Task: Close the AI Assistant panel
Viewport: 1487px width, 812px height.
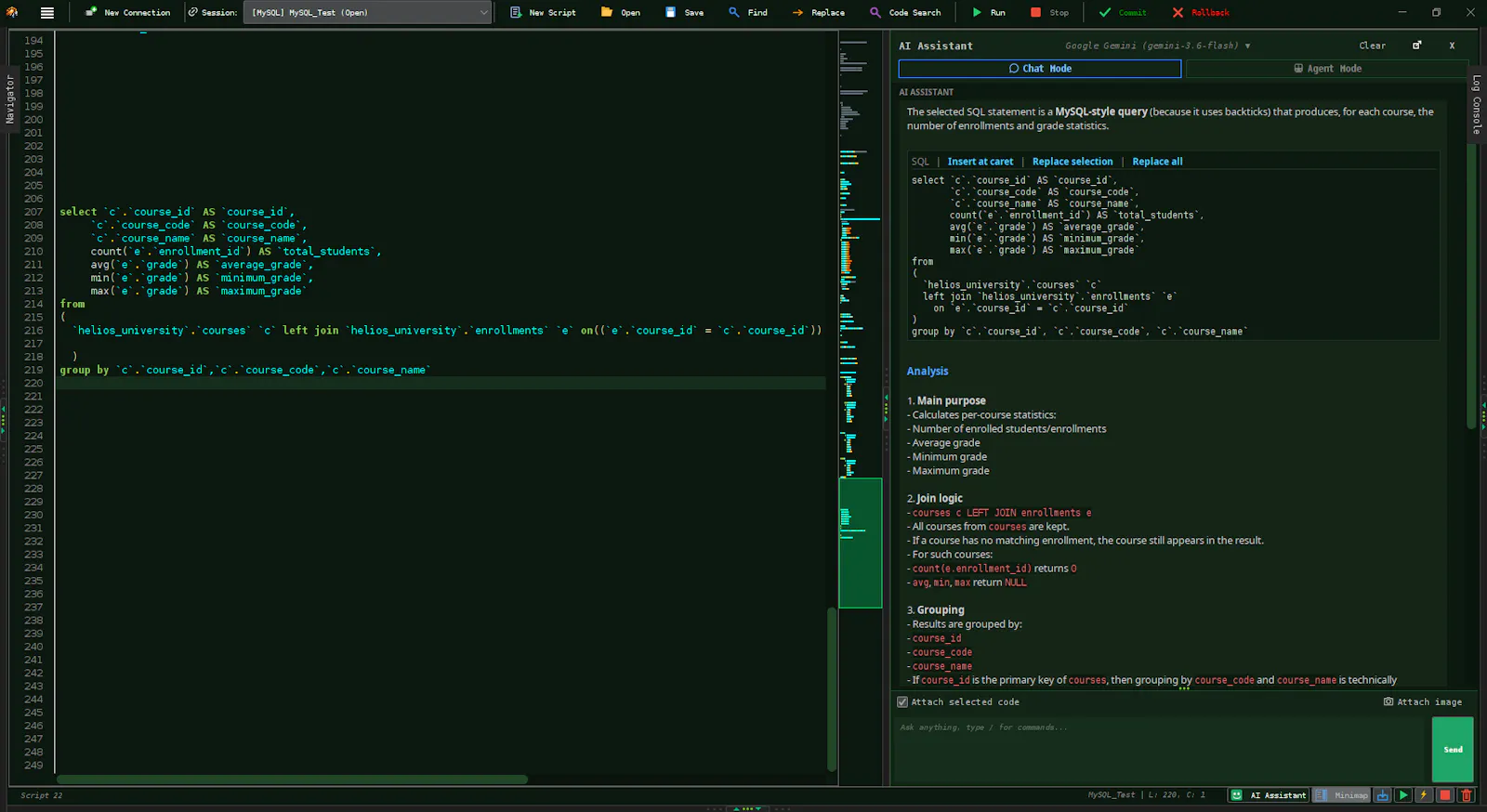Action: [x=1452, y=46]
